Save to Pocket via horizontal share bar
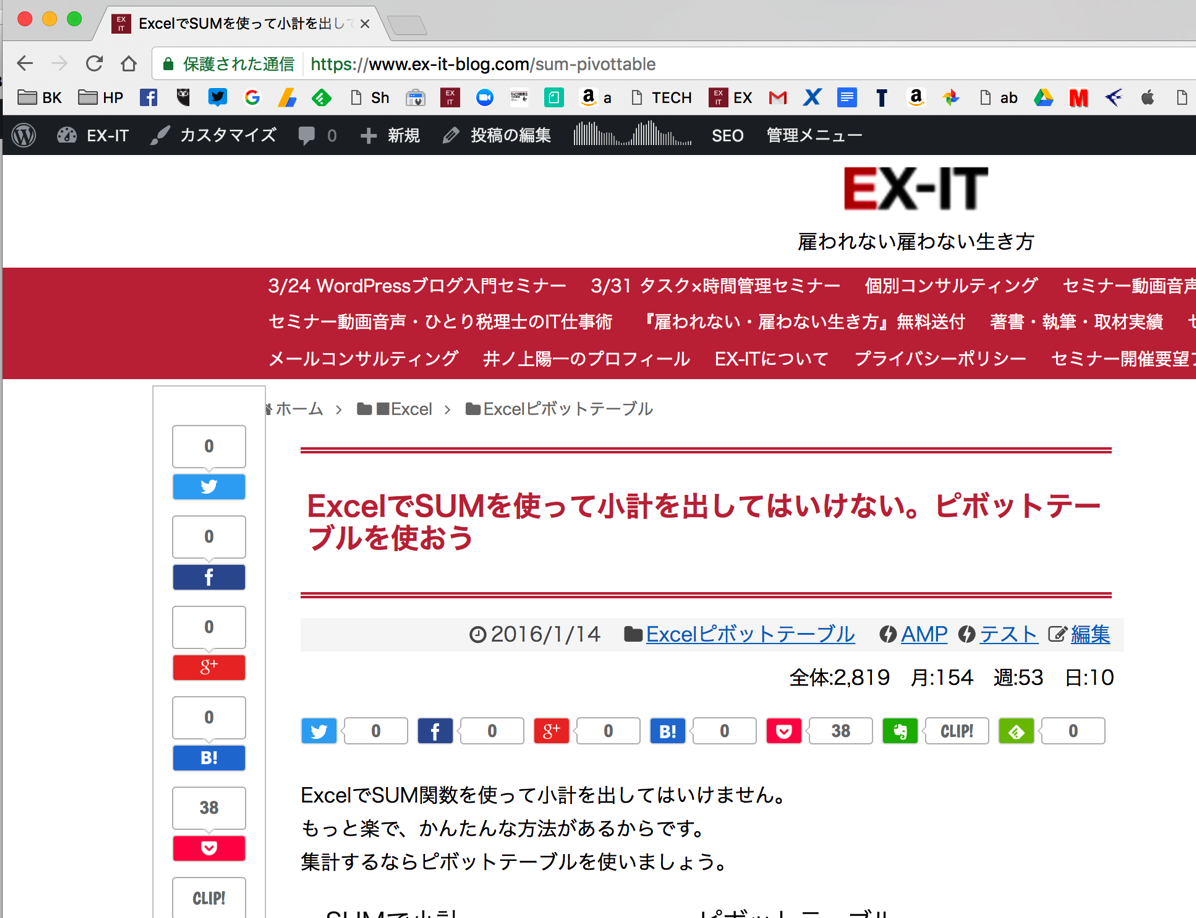The width and height of the screenshot is (1196, 918). point(783,731)
